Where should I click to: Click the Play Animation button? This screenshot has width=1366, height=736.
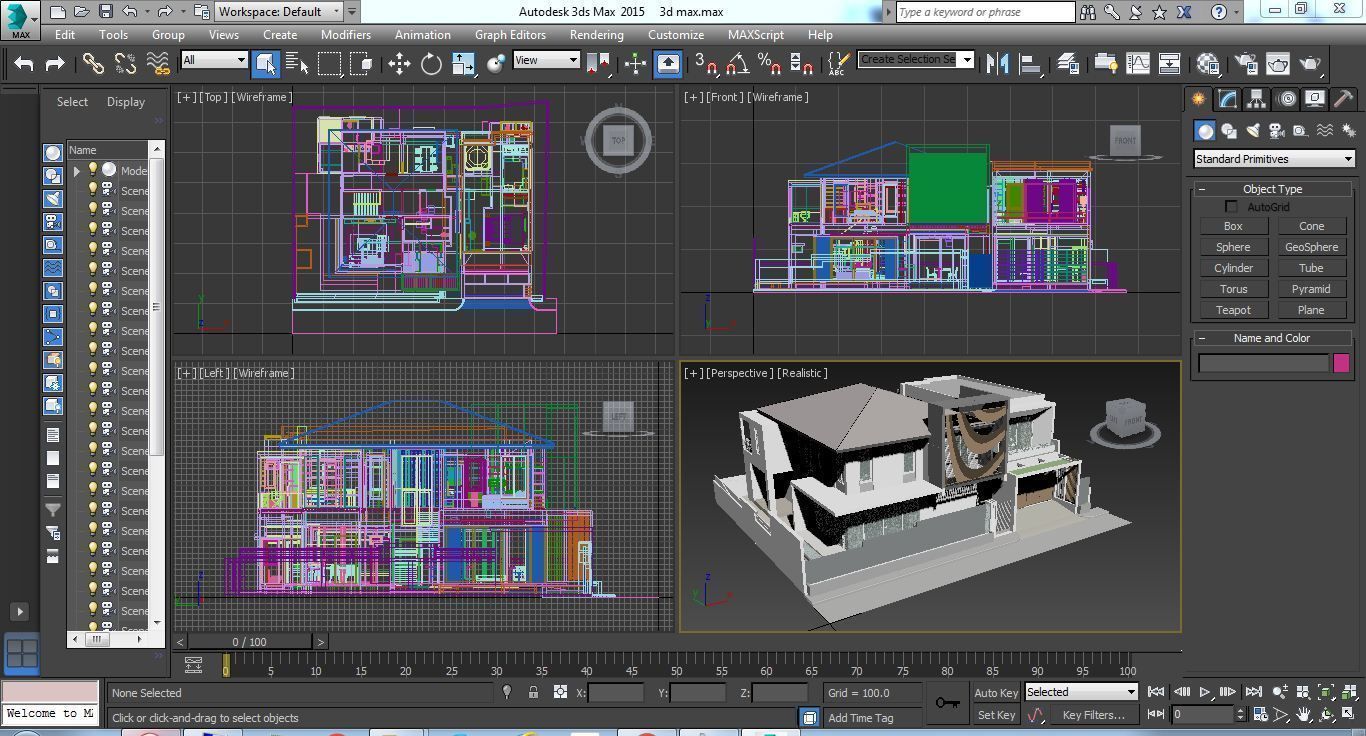click(1205, 692)
